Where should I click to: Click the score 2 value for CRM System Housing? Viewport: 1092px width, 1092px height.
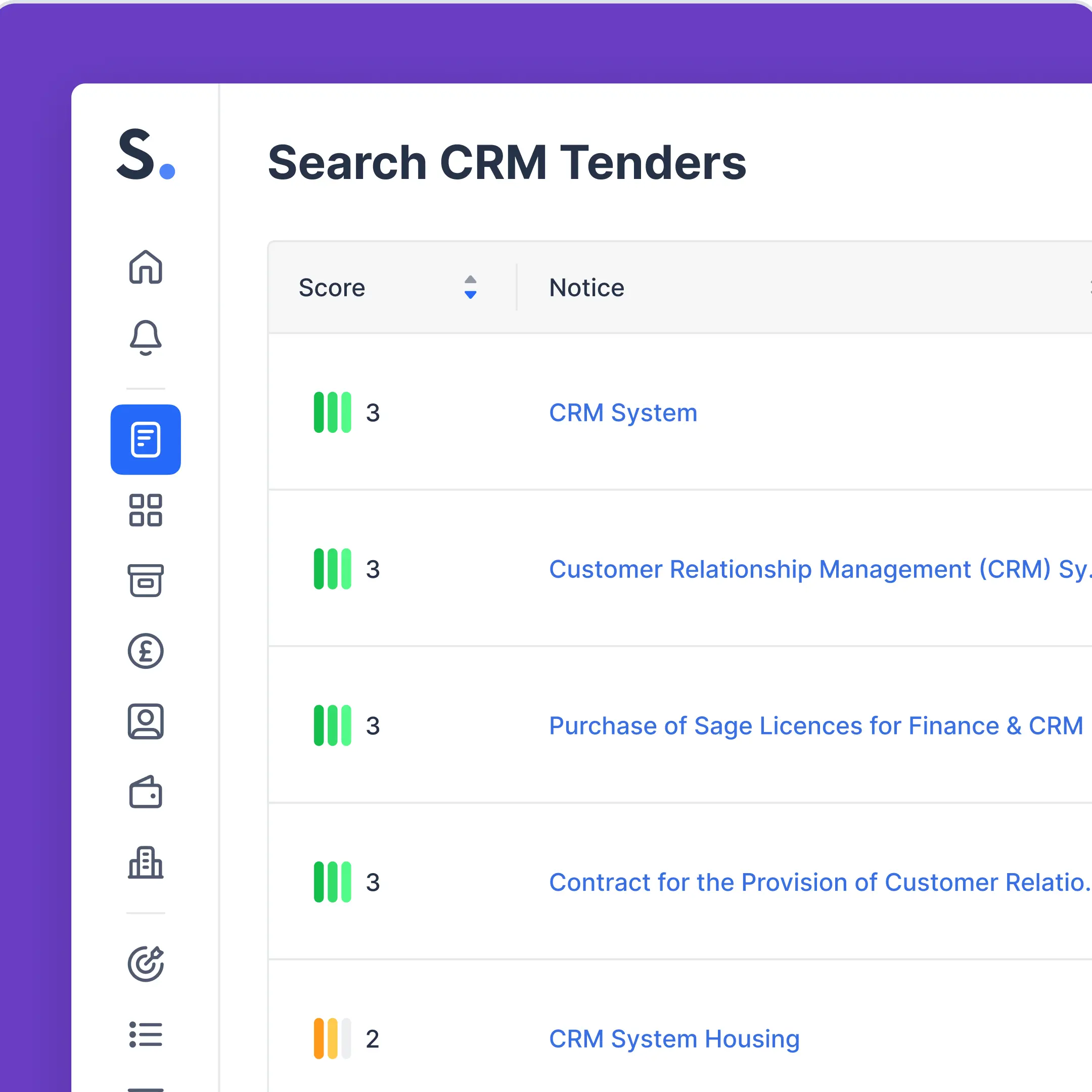click(373, 1039)
